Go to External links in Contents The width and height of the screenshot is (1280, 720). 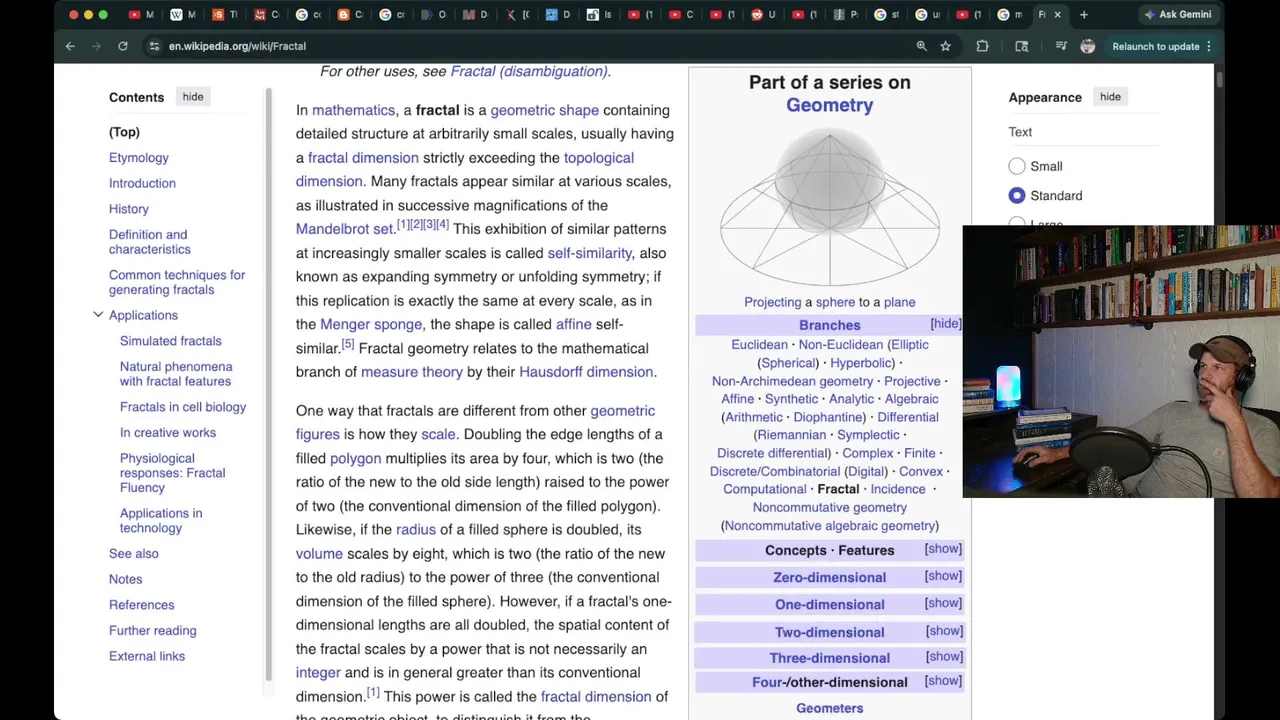click(147, 656)
